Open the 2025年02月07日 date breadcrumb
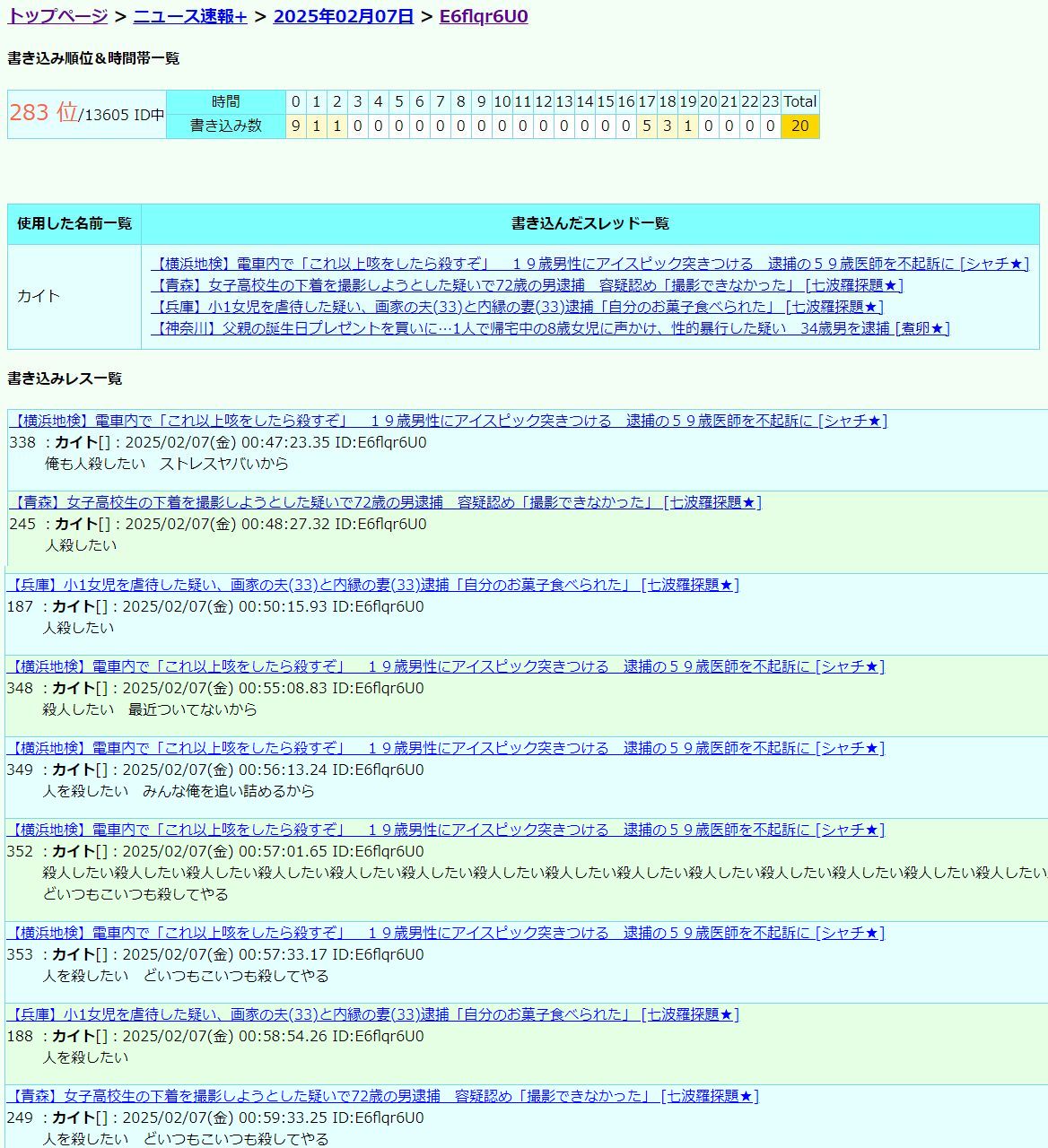1048x1148 pixels. [343, 16]
